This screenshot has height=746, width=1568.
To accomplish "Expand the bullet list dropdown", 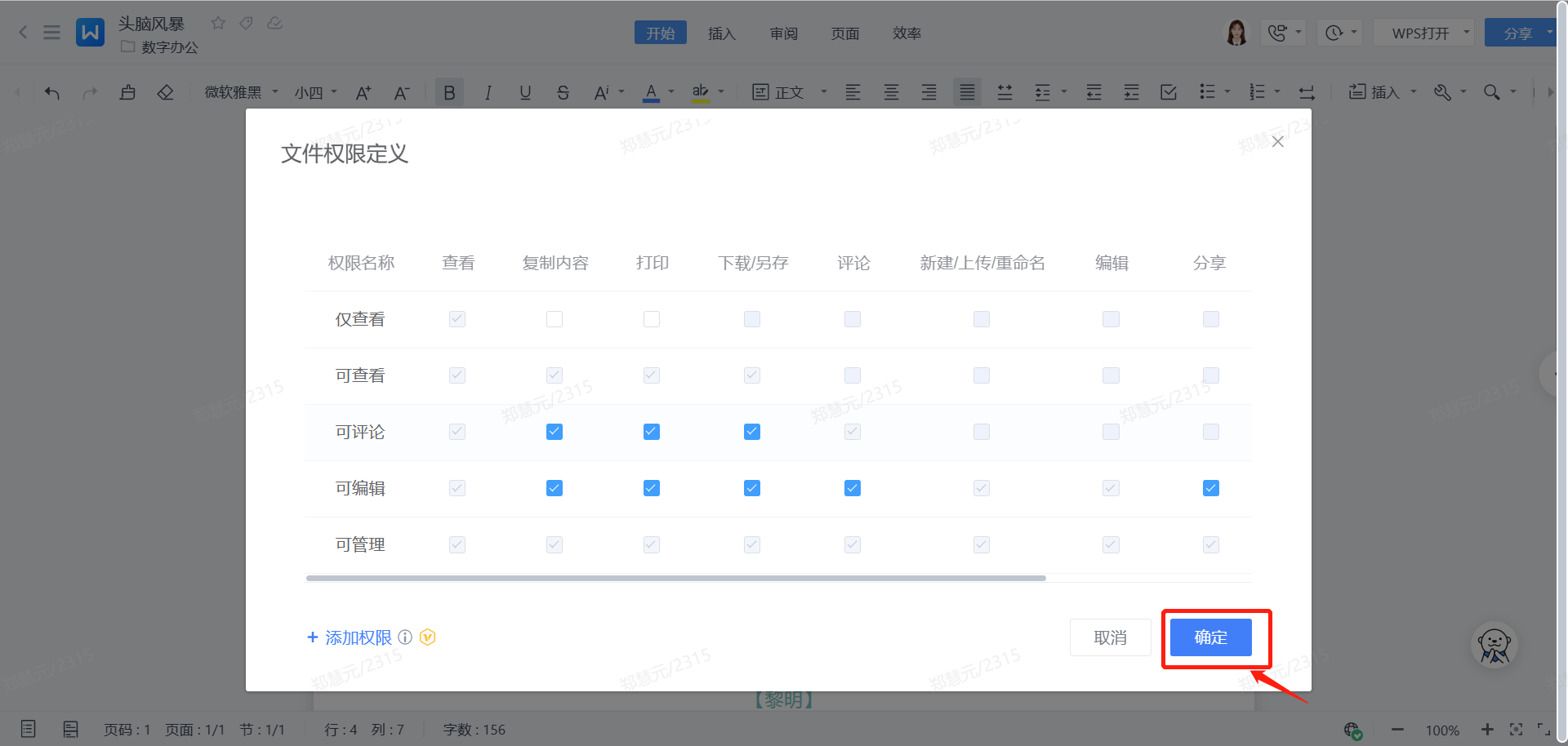I will (1227, 91).
